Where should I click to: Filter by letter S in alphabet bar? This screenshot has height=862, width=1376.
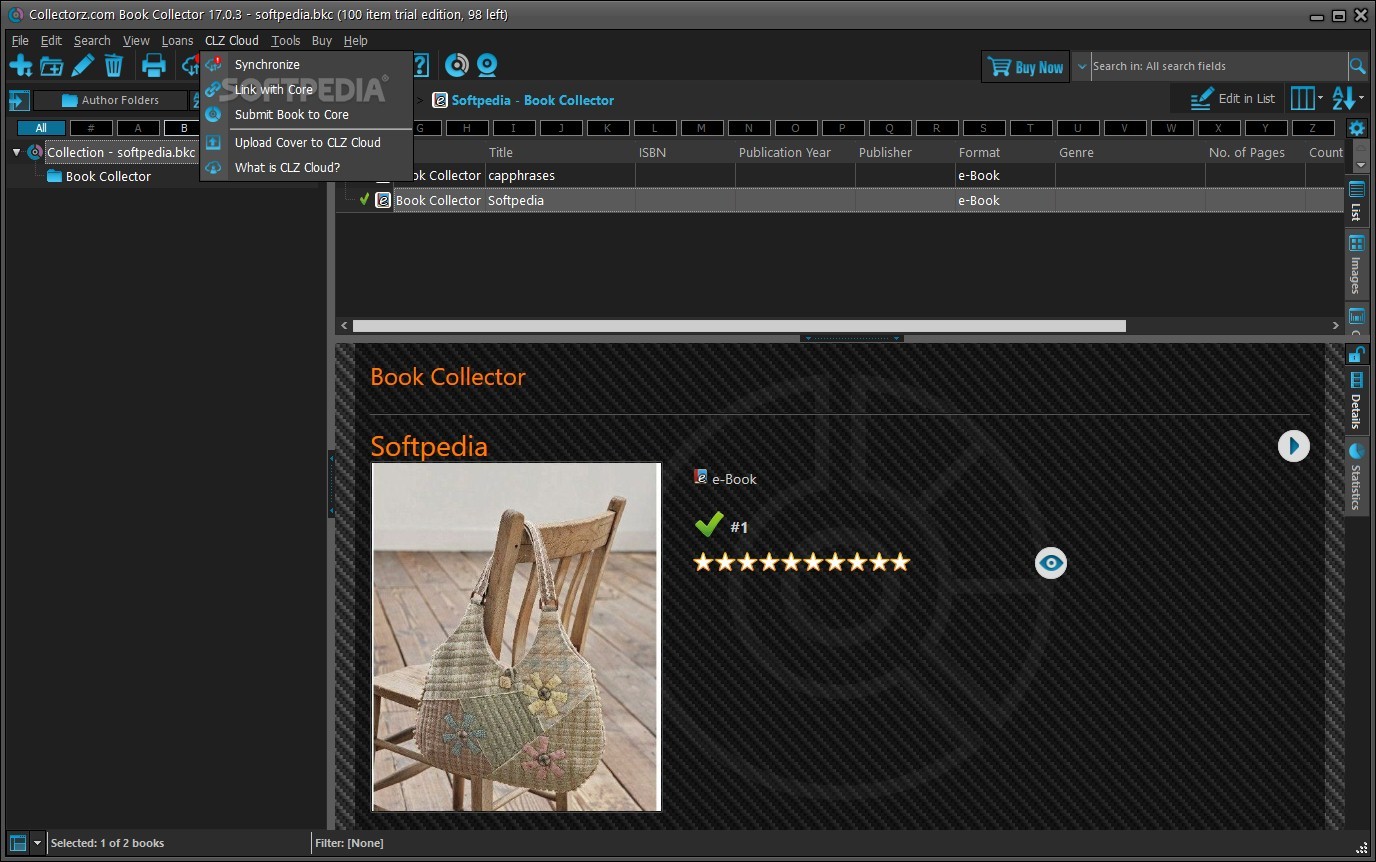pos(983,128)
